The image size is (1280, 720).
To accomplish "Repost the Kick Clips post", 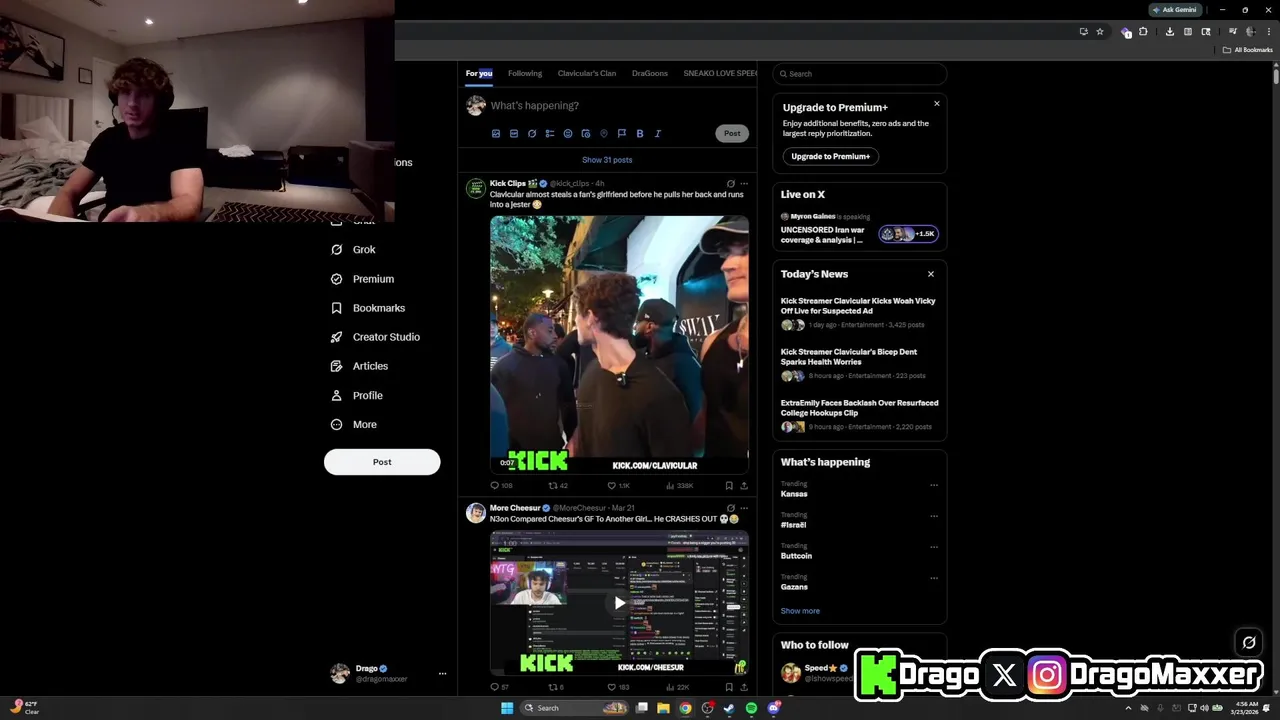I will (x=558, y=486).
